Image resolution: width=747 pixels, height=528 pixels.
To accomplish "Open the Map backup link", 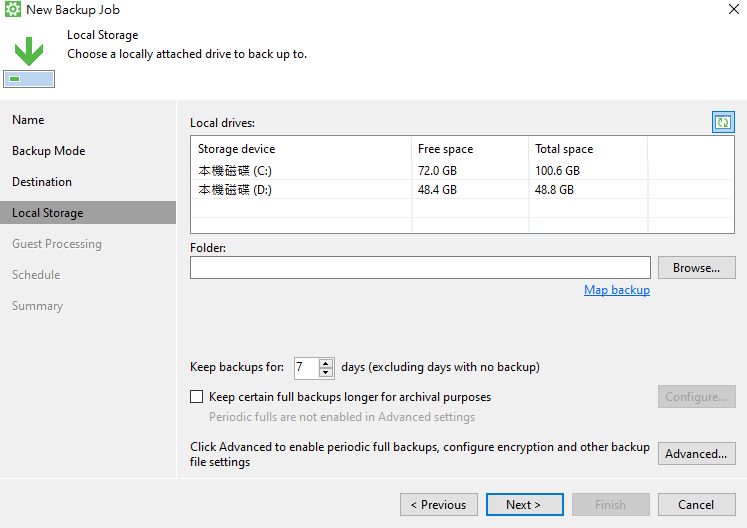I will click(616, 290).
